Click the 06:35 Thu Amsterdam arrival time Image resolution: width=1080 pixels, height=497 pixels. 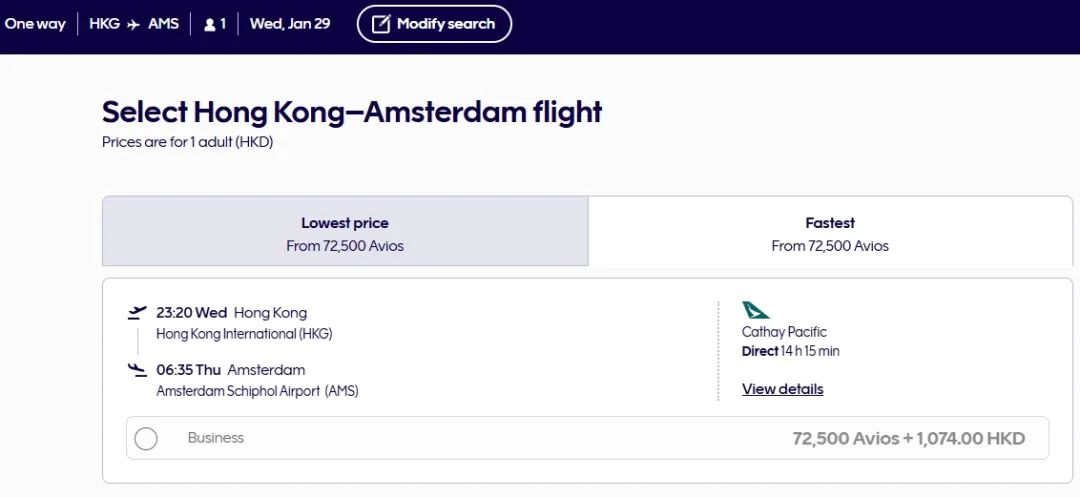tap(230, 370)
